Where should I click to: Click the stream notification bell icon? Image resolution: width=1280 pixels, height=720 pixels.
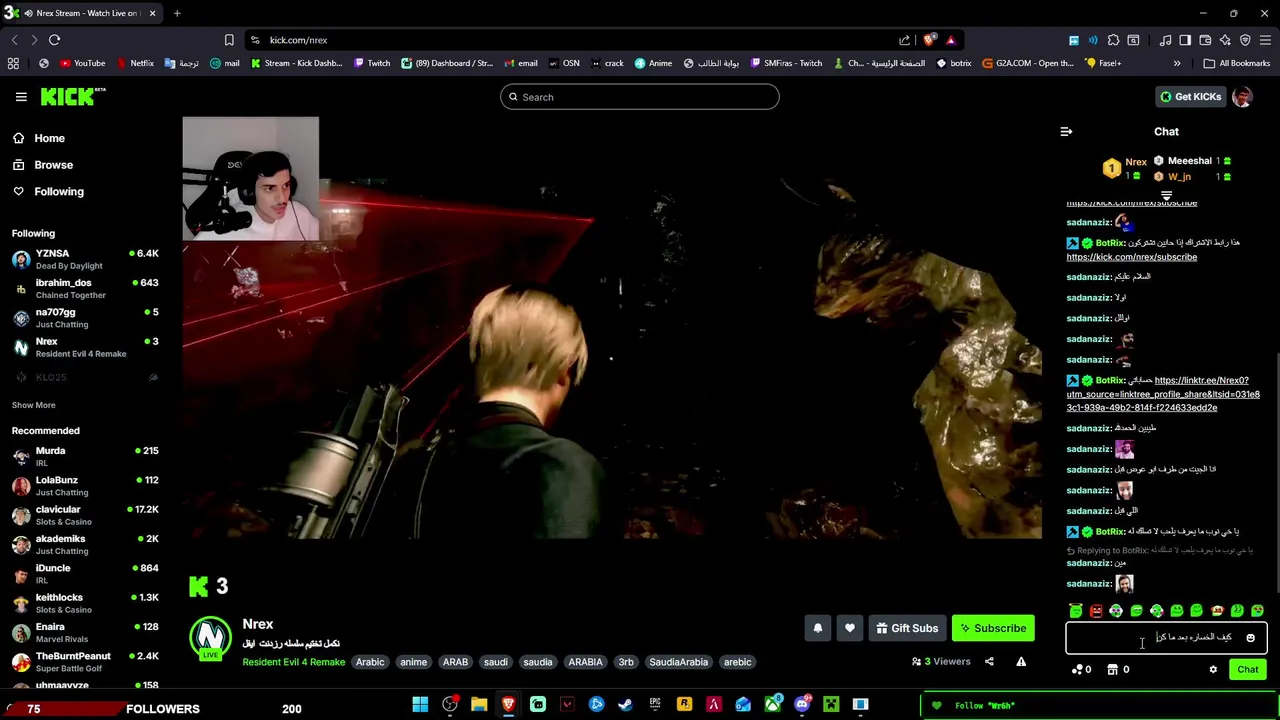[818, 628]
